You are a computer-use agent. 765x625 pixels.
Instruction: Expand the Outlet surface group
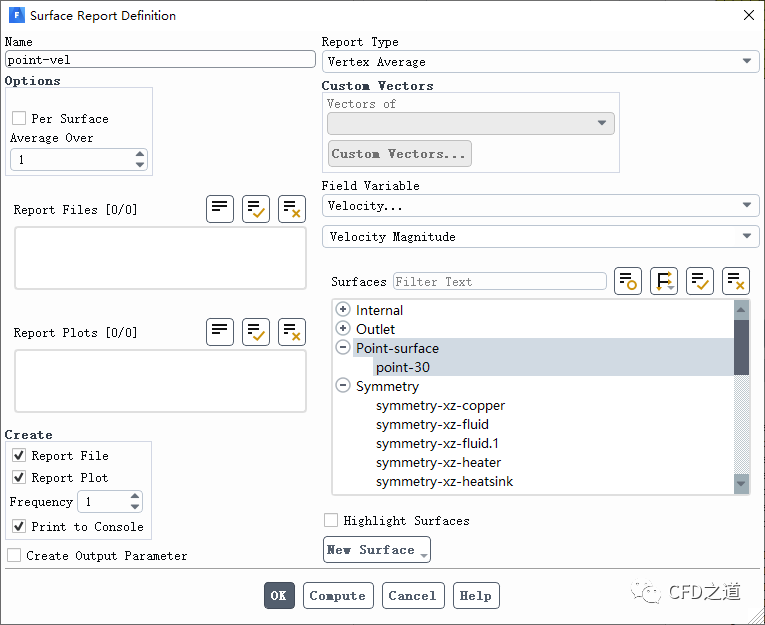point(343,329)
